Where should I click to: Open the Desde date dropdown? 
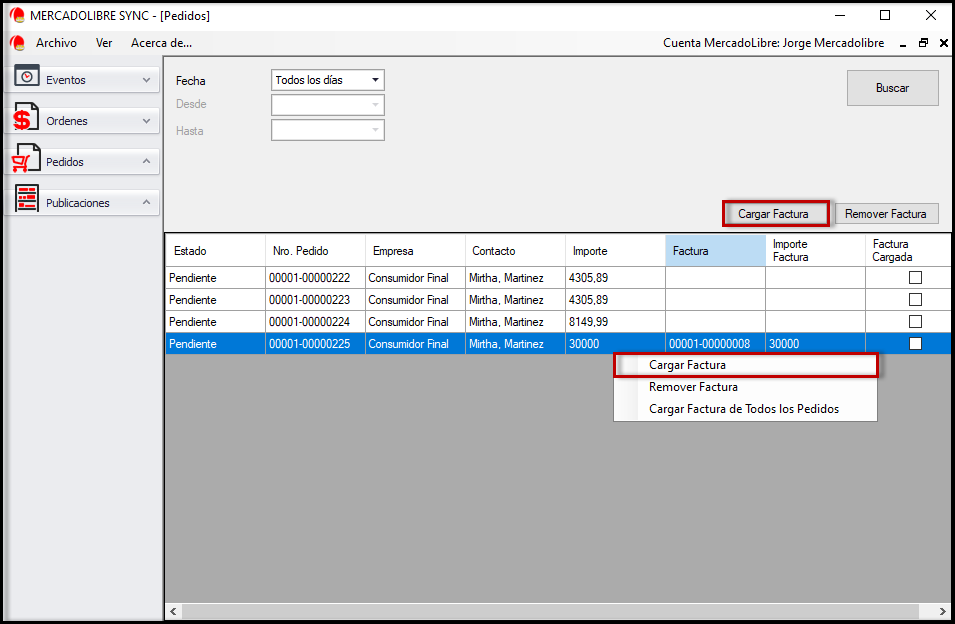point(375,105)
